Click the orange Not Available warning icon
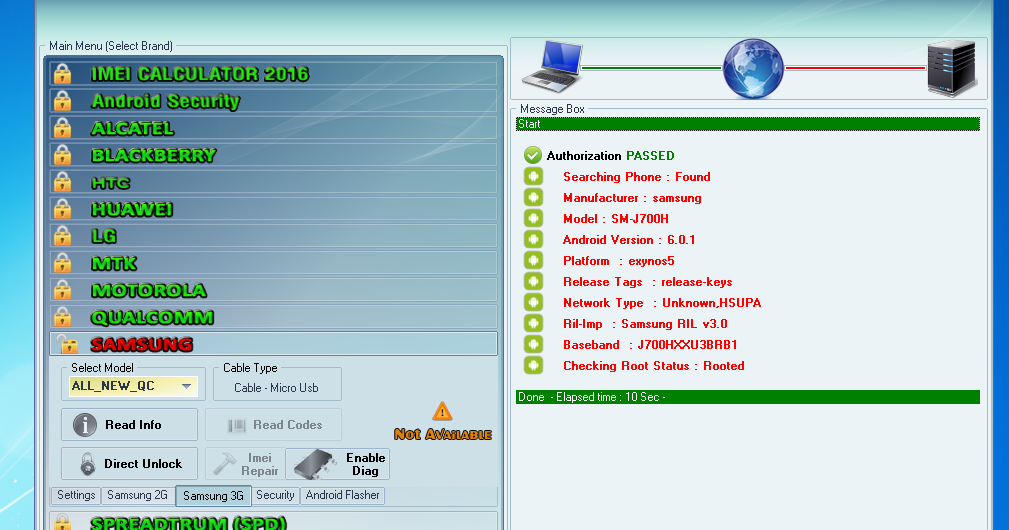The height and width of the screenshot is (530, 1009). (x=442, y=411)
